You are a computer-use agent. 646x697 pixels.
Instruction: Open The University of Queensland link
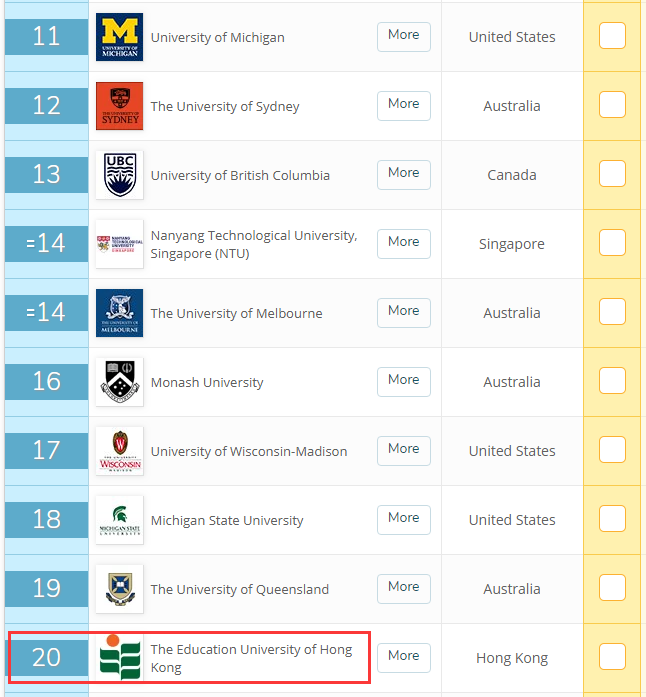[x=239, y=589]
